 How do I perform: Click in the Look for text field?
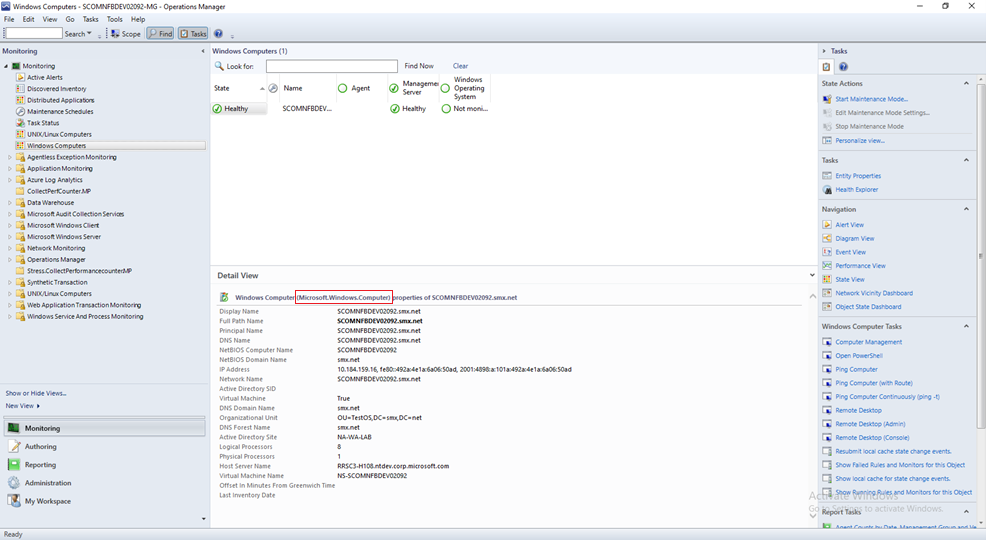(331, 66)
